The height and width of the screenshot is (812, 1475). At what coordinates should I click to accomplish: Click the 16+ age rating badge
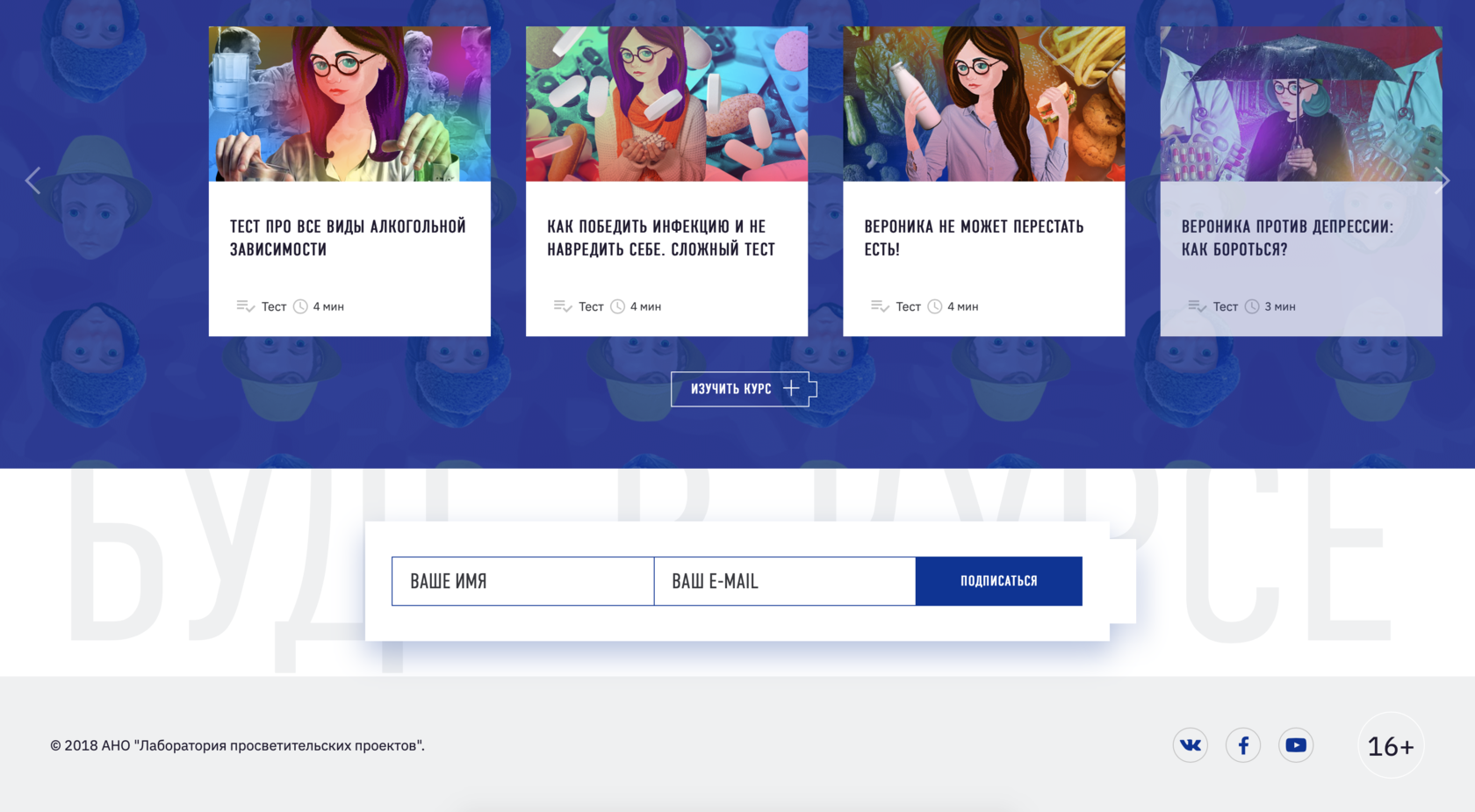pyautogui.click(x=1391, y=745)
